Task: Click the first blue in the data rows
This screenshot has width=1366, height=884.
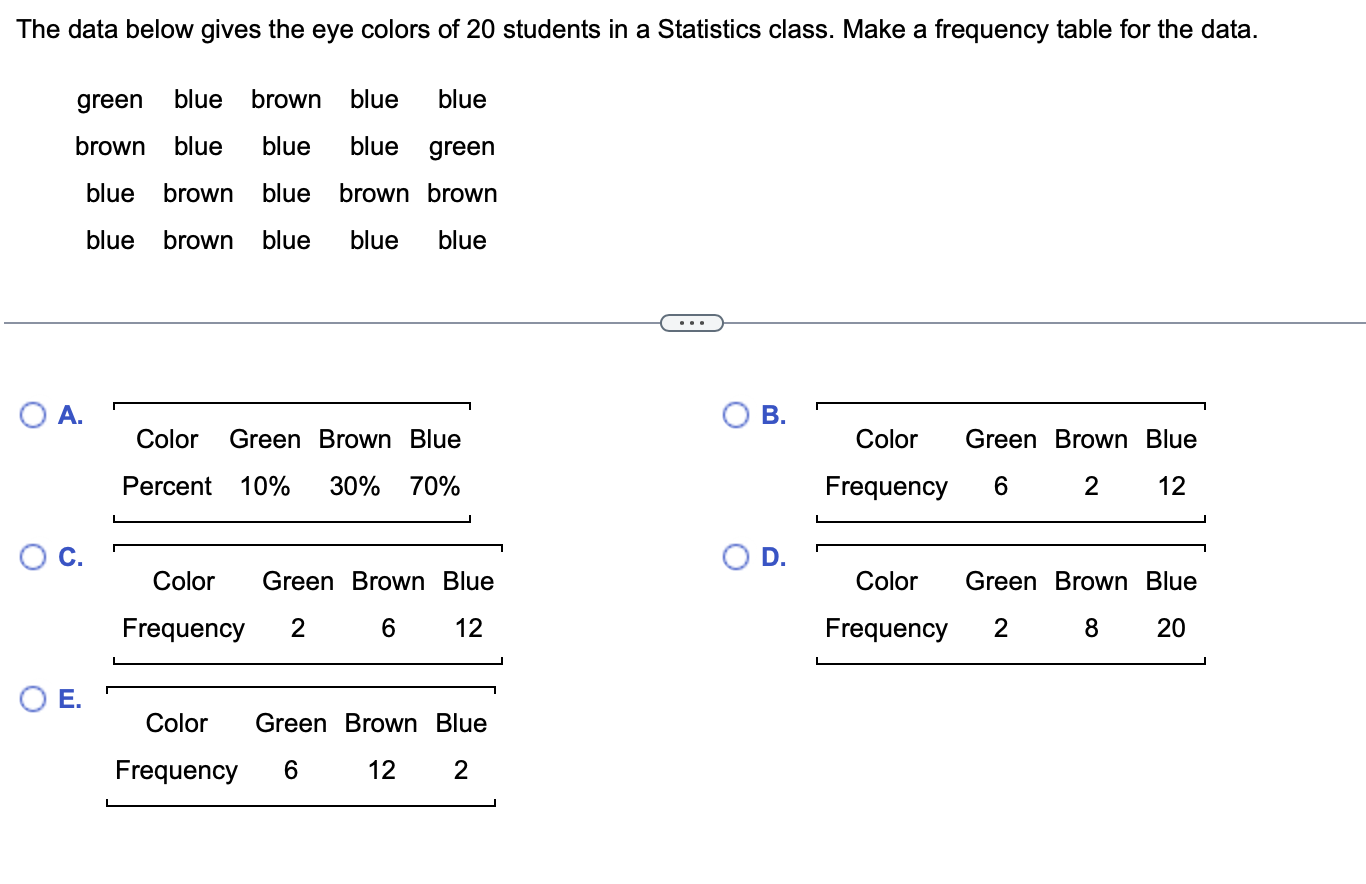Action: tap(197, 100)
